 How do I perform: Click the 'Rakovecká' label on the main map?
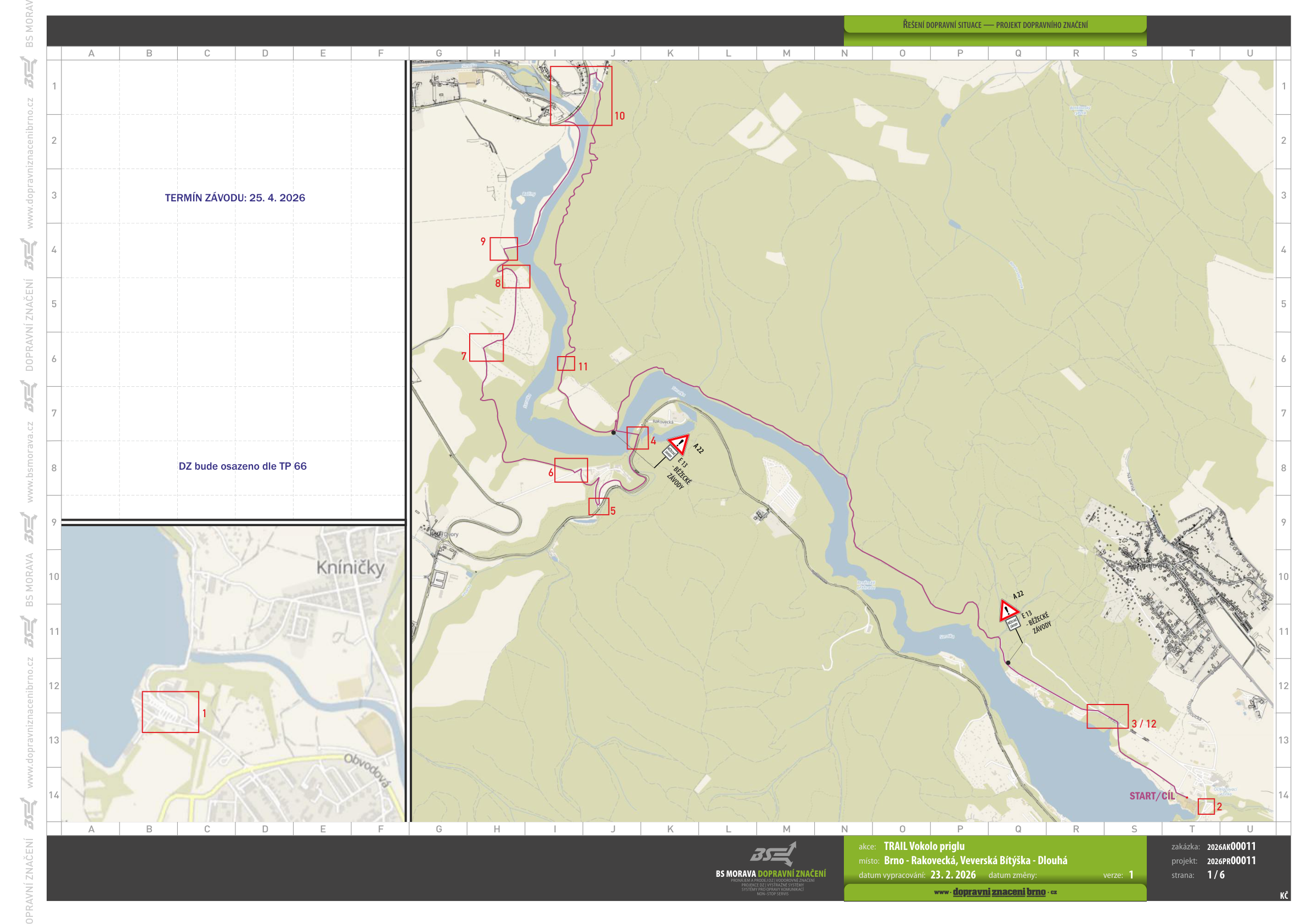(663, 422)
